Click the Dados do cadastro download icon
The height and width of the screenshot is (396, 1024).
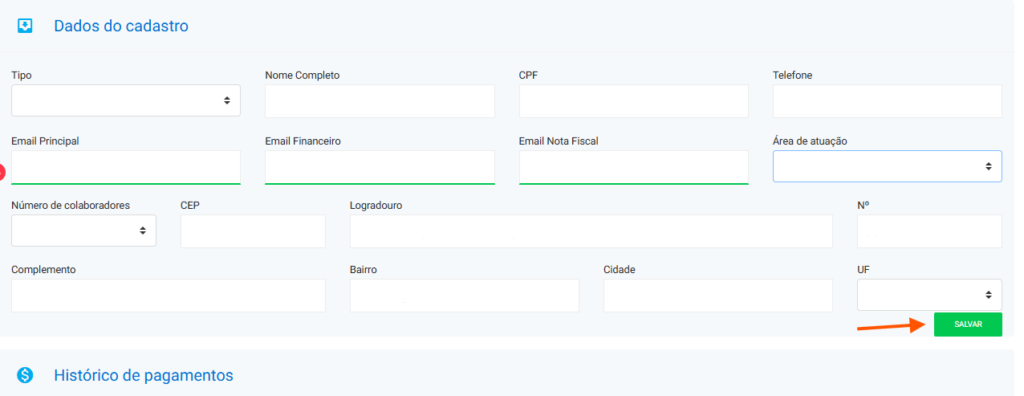pyautogui.click(x=25, y=26)
